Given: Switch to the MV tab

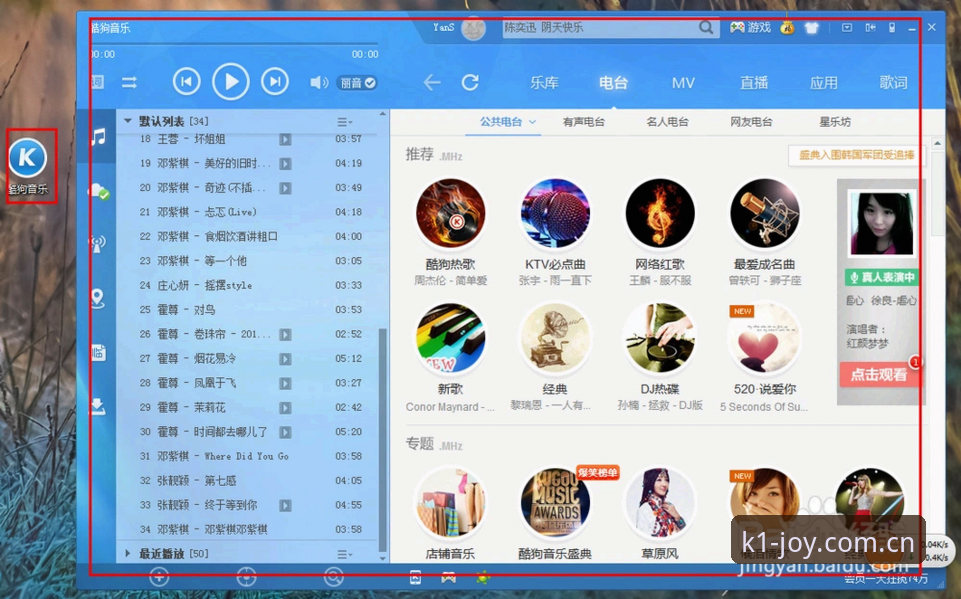Looking at the screenshot, I should pyautogui.click(x=683, y=82).
